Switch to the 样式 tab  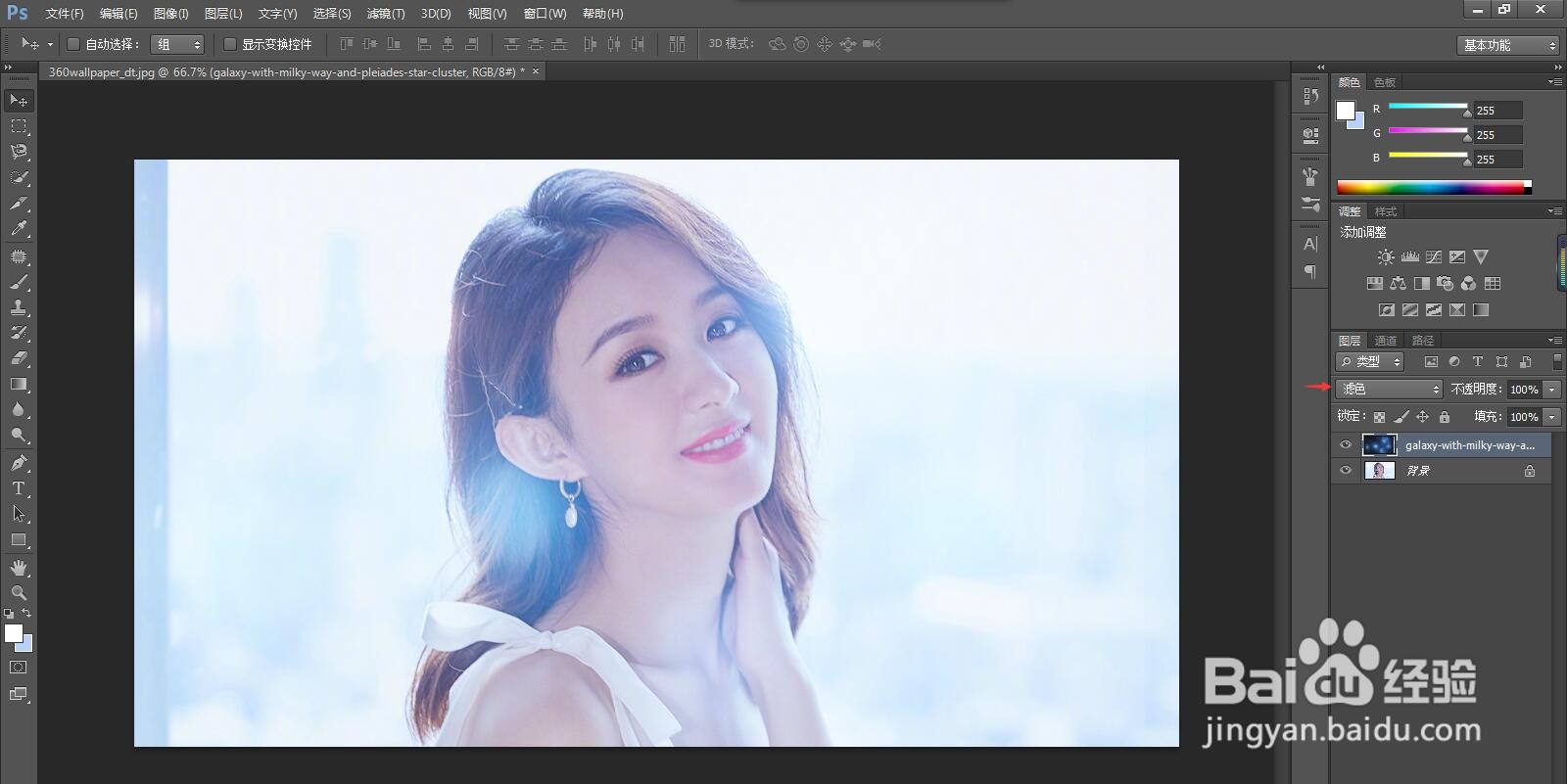pos(1386,211)
